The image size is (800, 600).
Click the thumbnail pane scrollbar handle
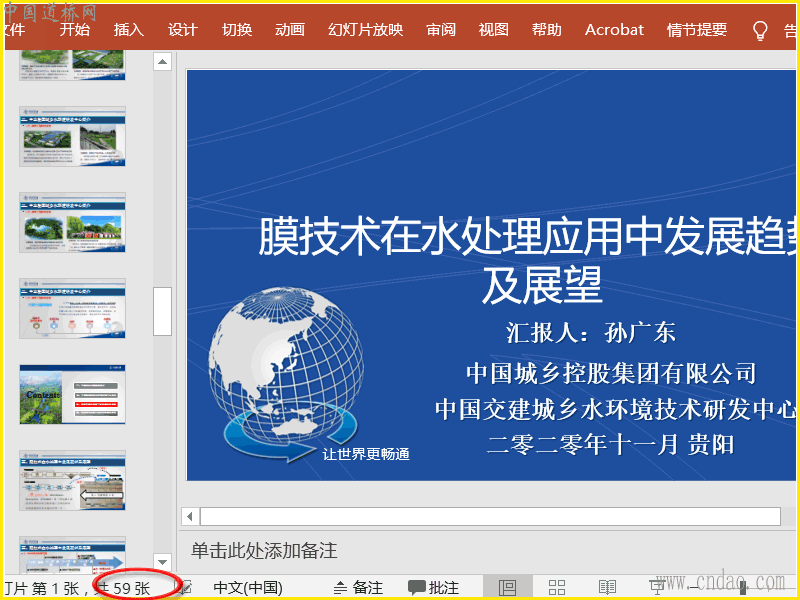pyautogui.click(x=162, y=311)
